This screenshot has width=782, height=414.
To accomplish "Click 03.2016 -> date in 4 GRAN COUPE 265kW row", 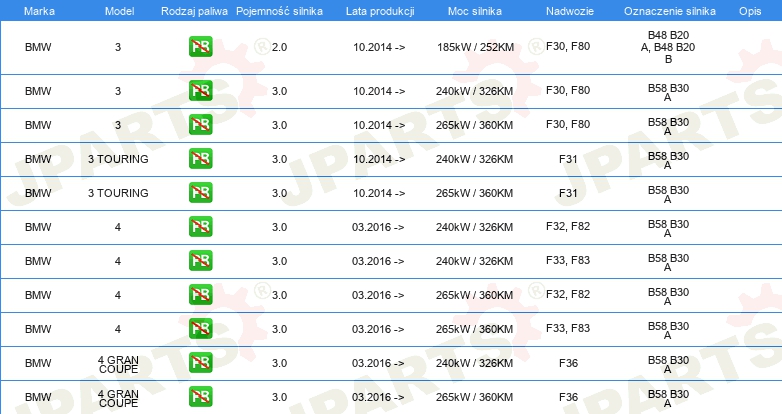I will click(x=378, y=397).
